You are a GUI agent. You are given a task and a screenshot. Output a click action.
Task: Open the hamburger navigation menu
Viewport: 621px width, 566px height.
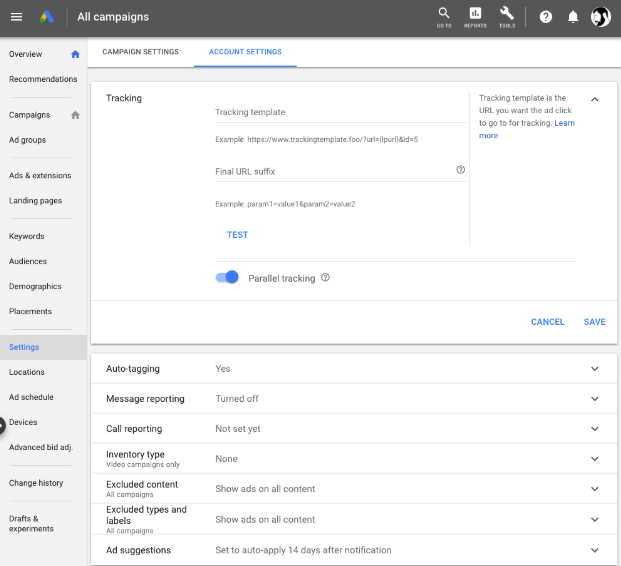pos(16,17)
